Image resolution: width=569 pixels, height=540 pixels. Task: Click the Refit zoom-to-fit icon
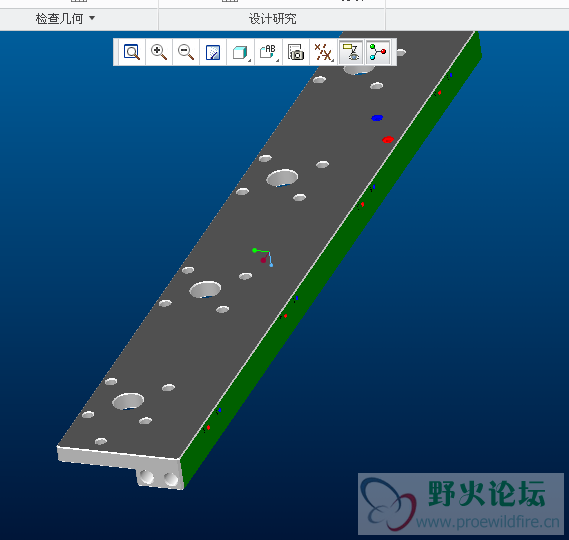pyautogui.click(x=132, y=52)
